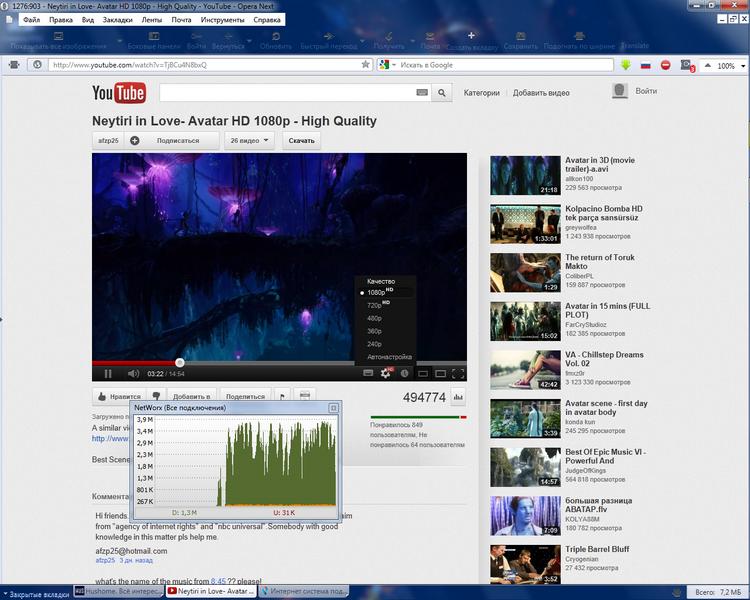This screenshot has height=600, width=750.
Task: Bookmark page with address bar star
Action: click(x=365, y=65)
